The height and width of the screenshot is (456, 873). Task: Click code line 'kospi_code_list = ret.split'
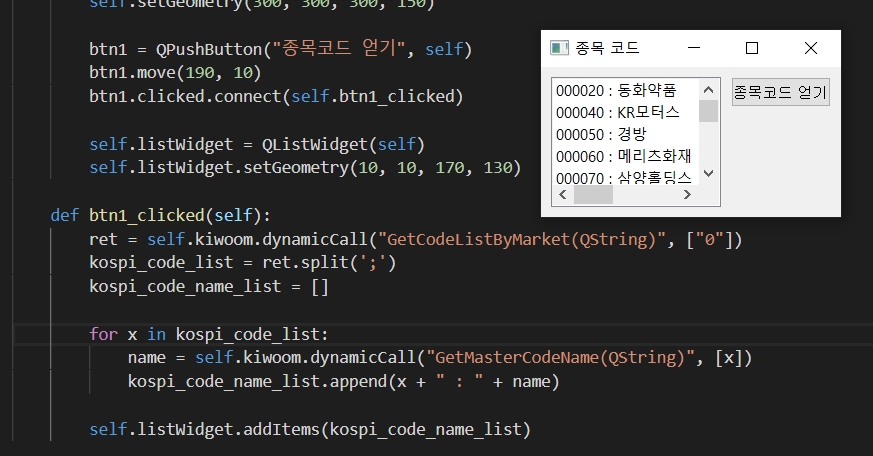pos(243,262)
